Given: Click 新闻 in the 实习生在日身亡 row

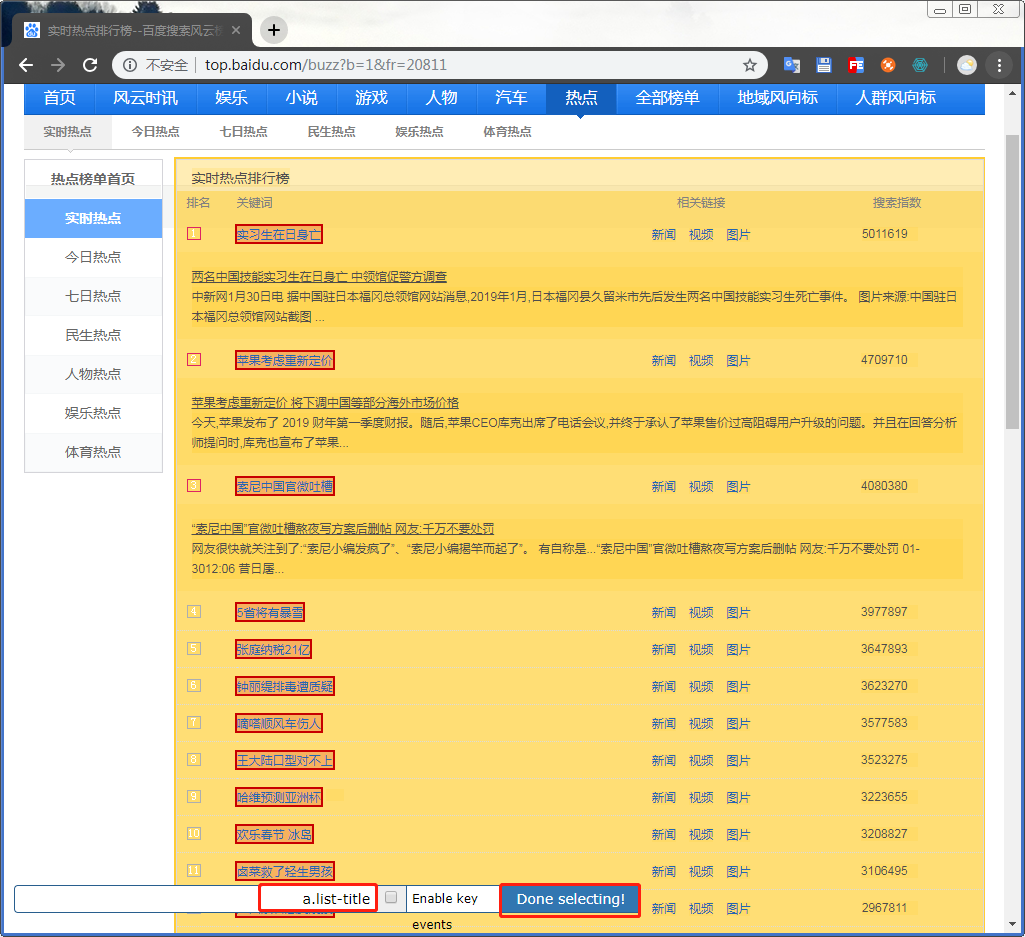Looking at the screenshot, I should pos(664,235).
